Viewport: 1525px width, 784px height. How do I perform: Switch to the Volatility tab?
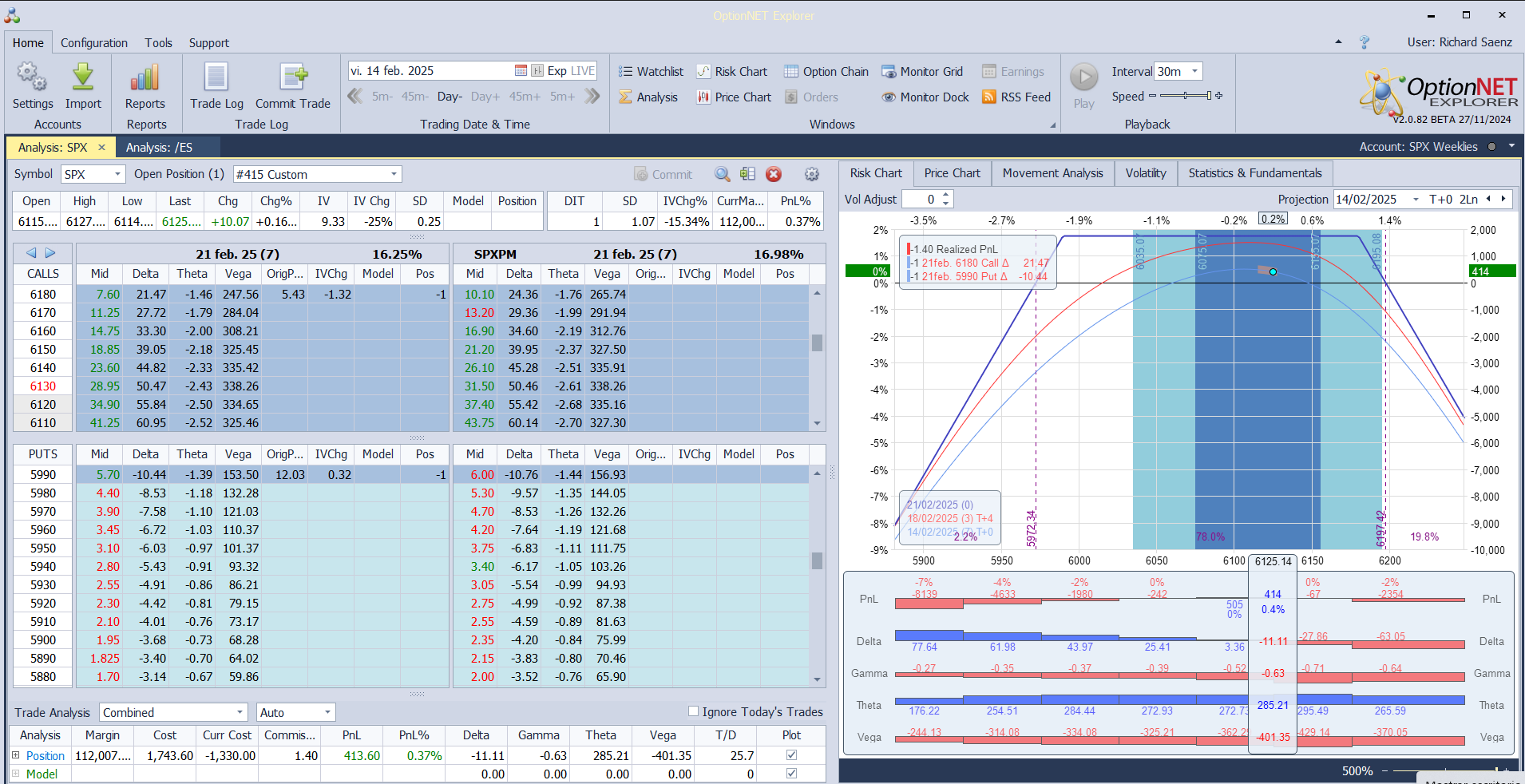1145,173
